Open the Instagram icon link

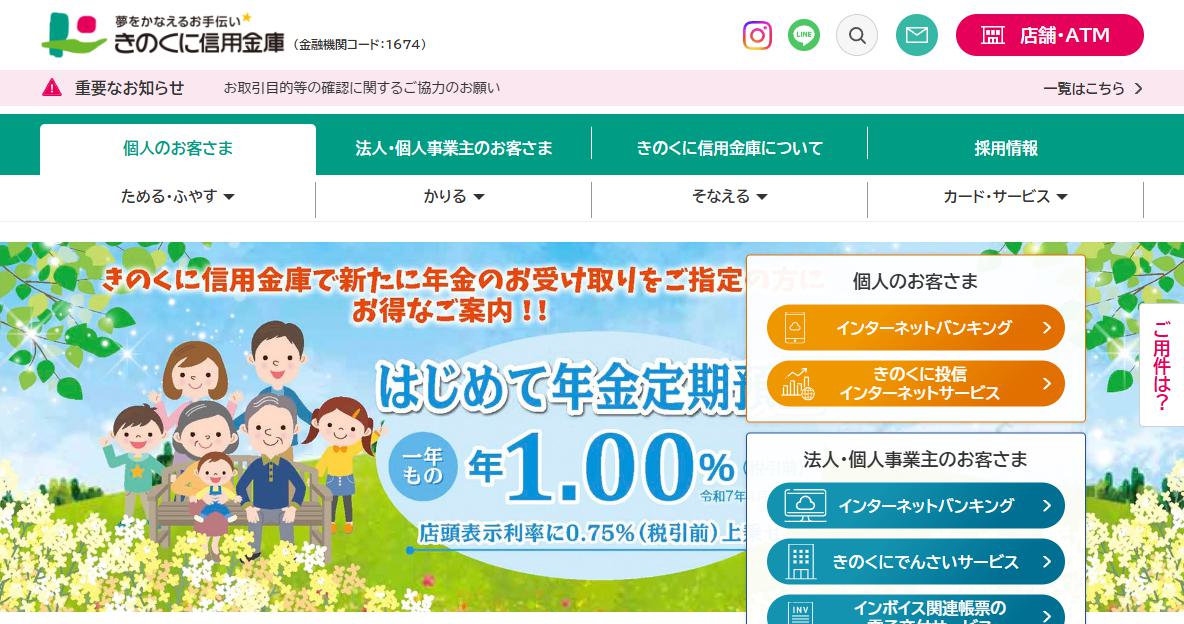click(757, 36)
